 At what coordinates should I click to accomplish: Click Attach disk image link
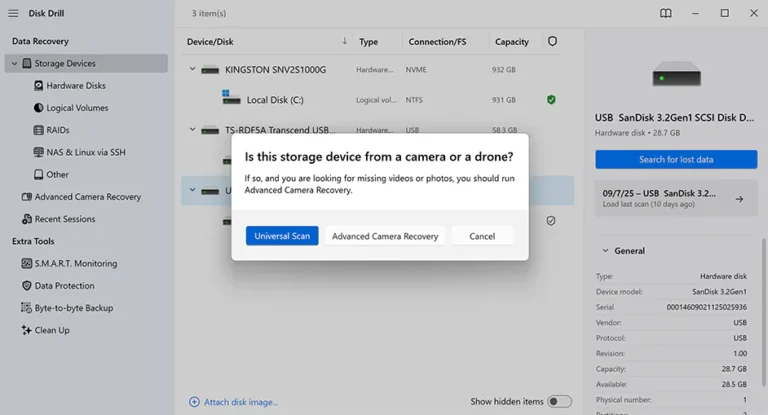tap(241, 402)
